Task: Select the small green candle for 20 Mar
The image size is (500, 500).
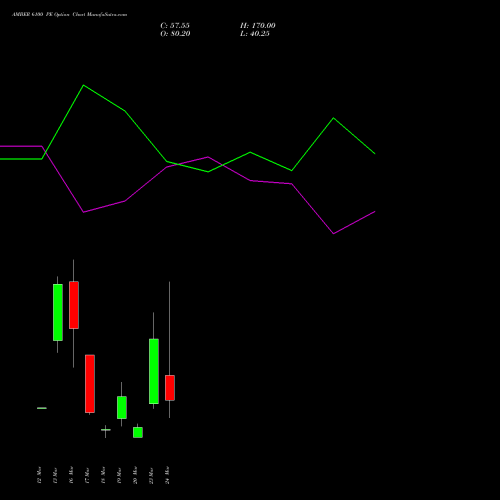Action: point(138,432)
